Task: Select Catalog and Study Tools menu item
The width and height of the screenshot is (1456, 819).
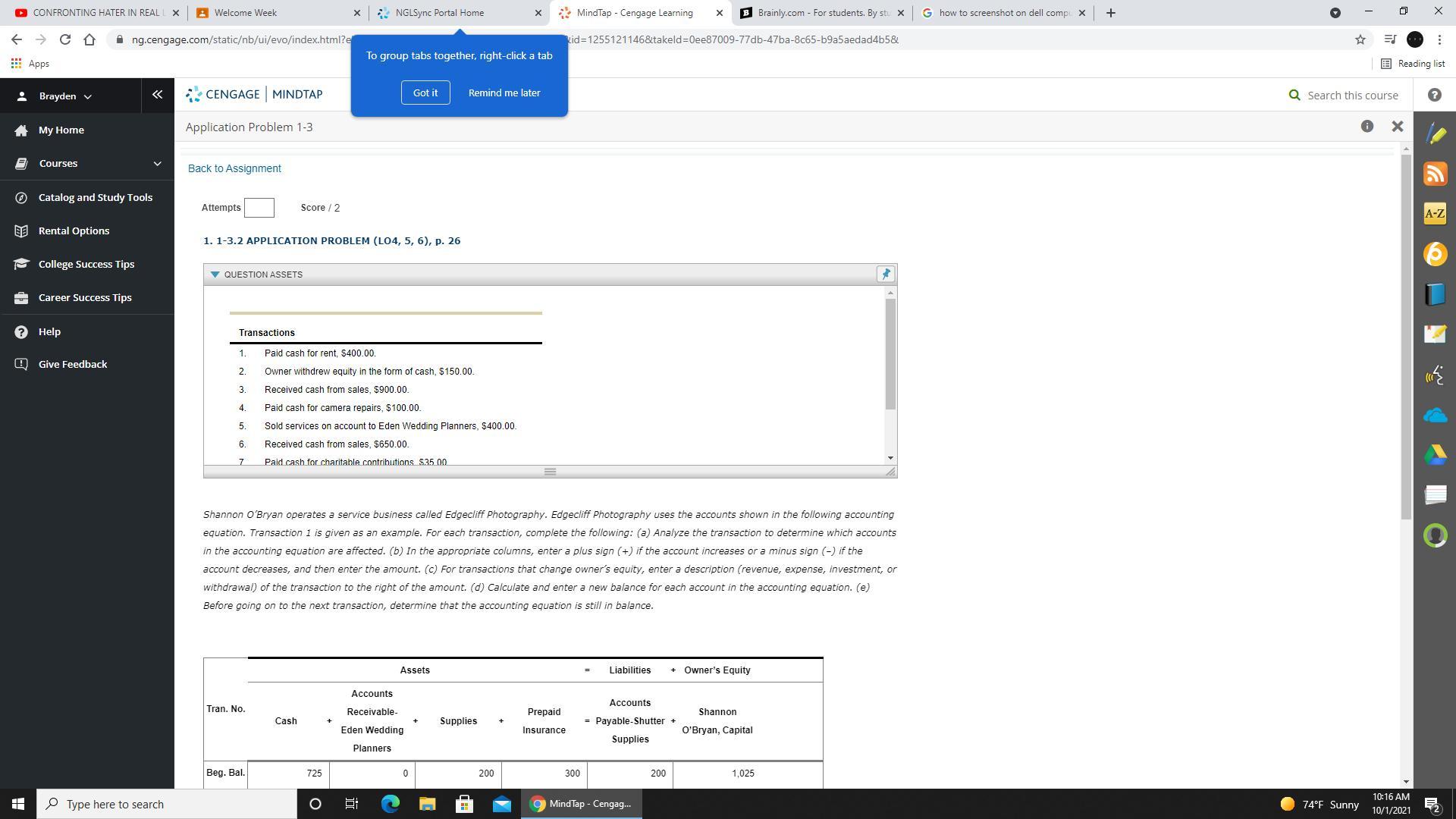Action: coord(96,197)
